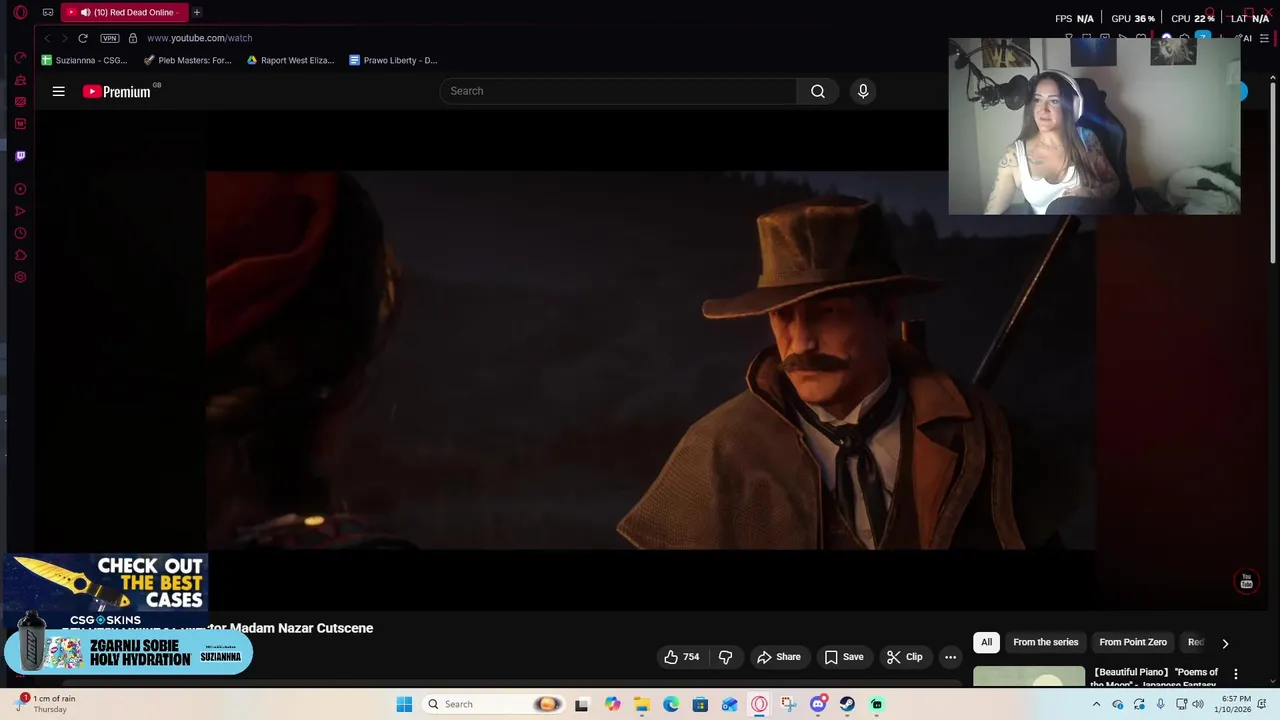The height and width of the screenshot is (720, 1280).
Task: Open GX Cleaner icon in Opera sidebar
Action: click(x=20, y=80)
